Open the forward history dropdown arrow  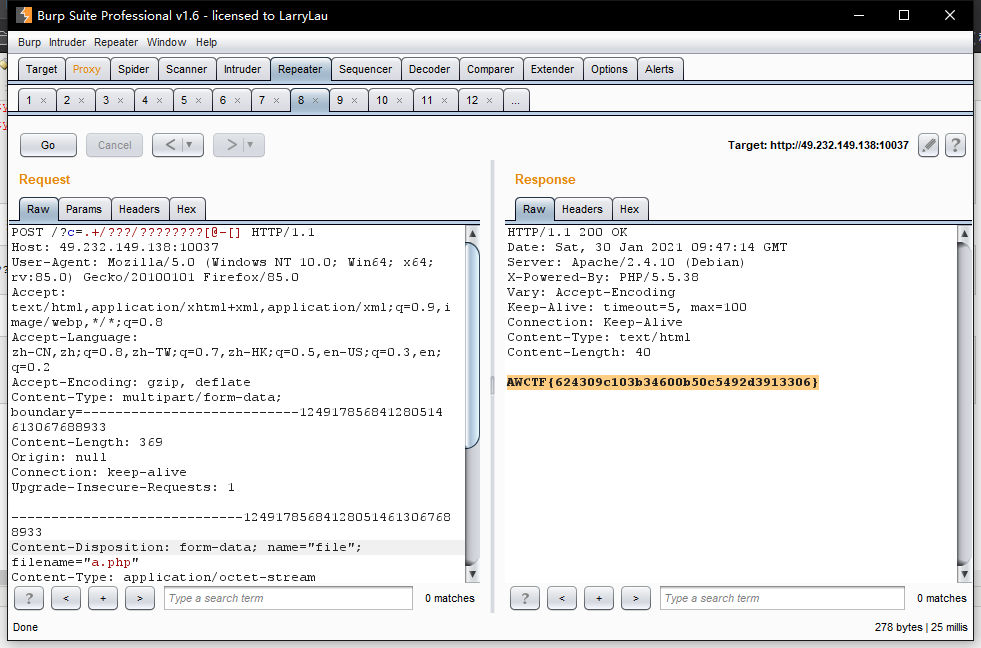251,145
